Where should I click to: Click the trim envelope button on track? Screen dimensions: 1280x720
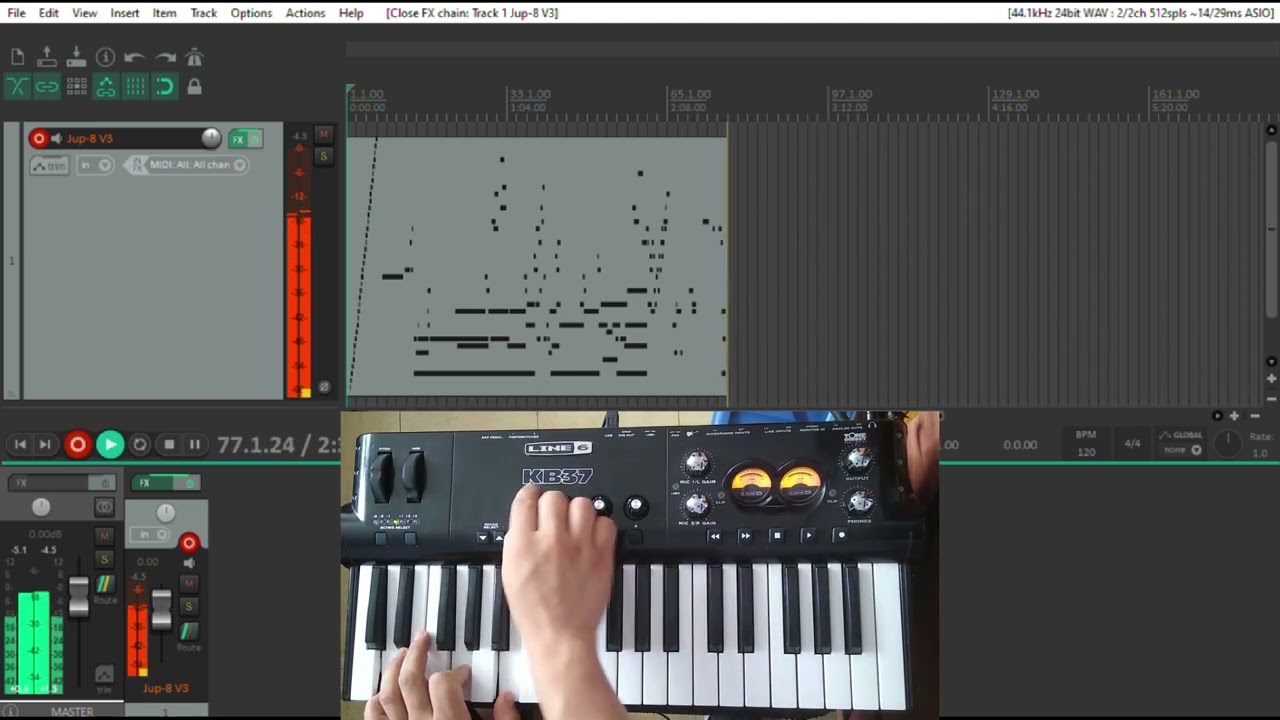coord(49,165)
